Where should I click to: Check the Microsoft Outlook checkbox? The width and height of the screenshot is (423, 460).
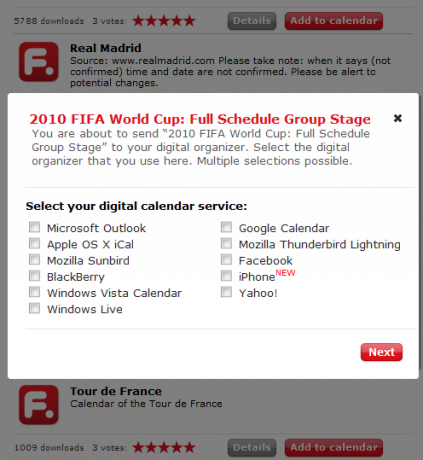(34, 227)
